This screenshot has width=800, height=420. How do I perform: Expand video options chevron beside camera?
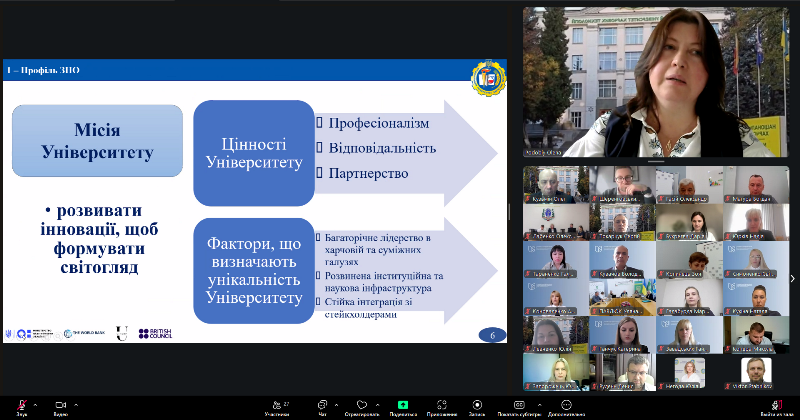(76, 405)
